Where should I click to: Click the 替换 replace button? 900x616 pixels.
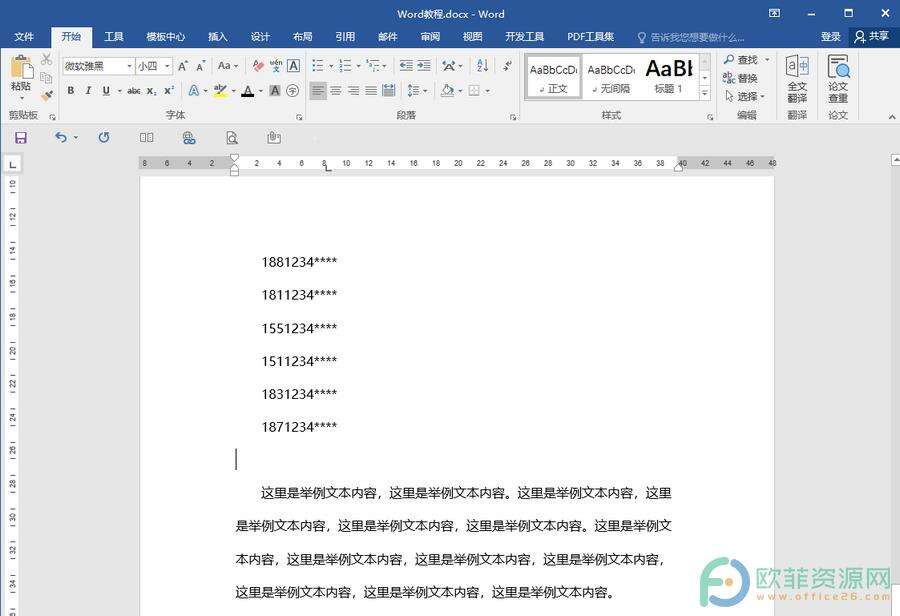coord(741,78)
